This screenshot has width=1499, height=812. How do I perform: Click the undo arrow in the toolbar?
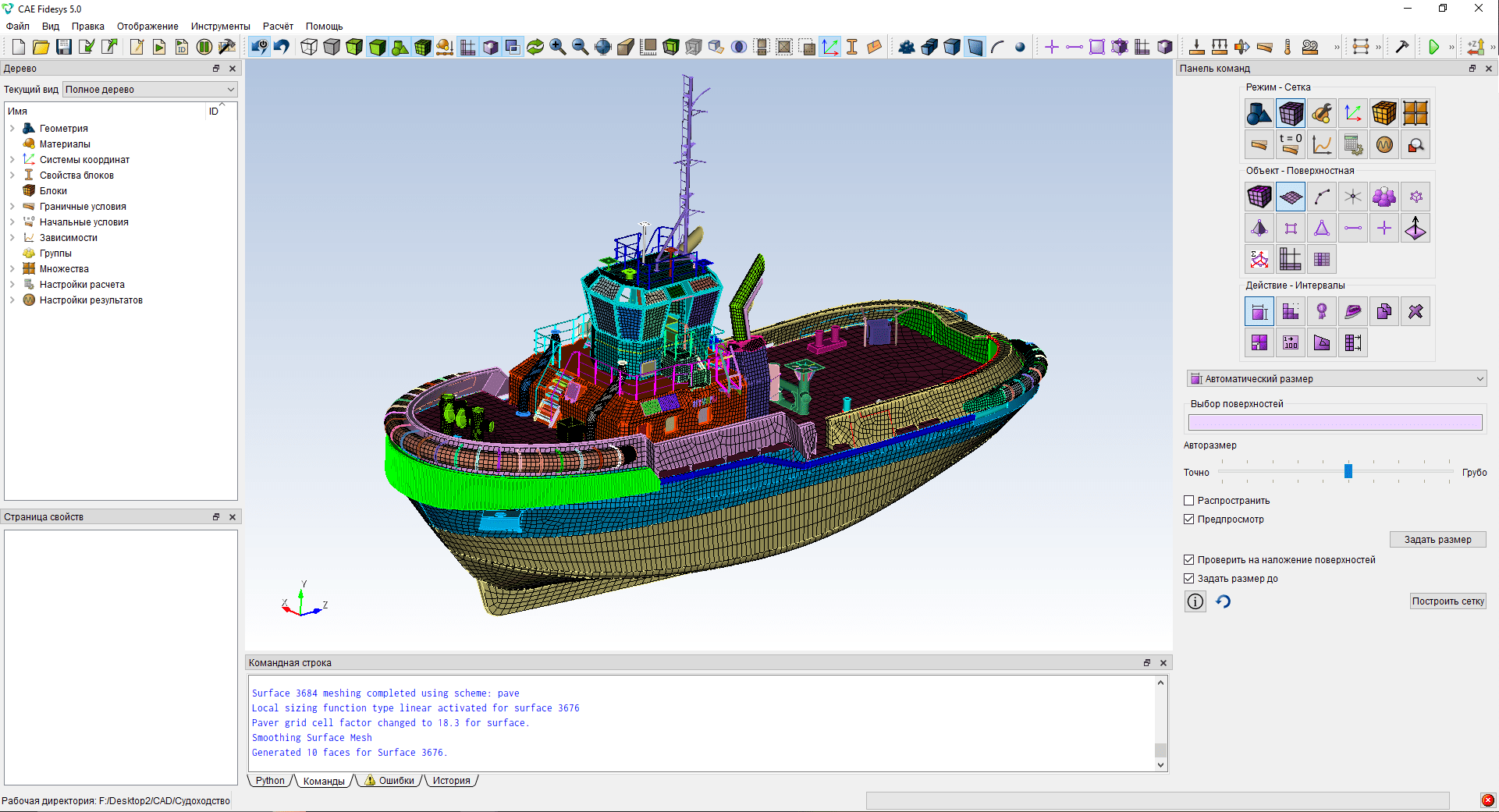tap(282, 47)
